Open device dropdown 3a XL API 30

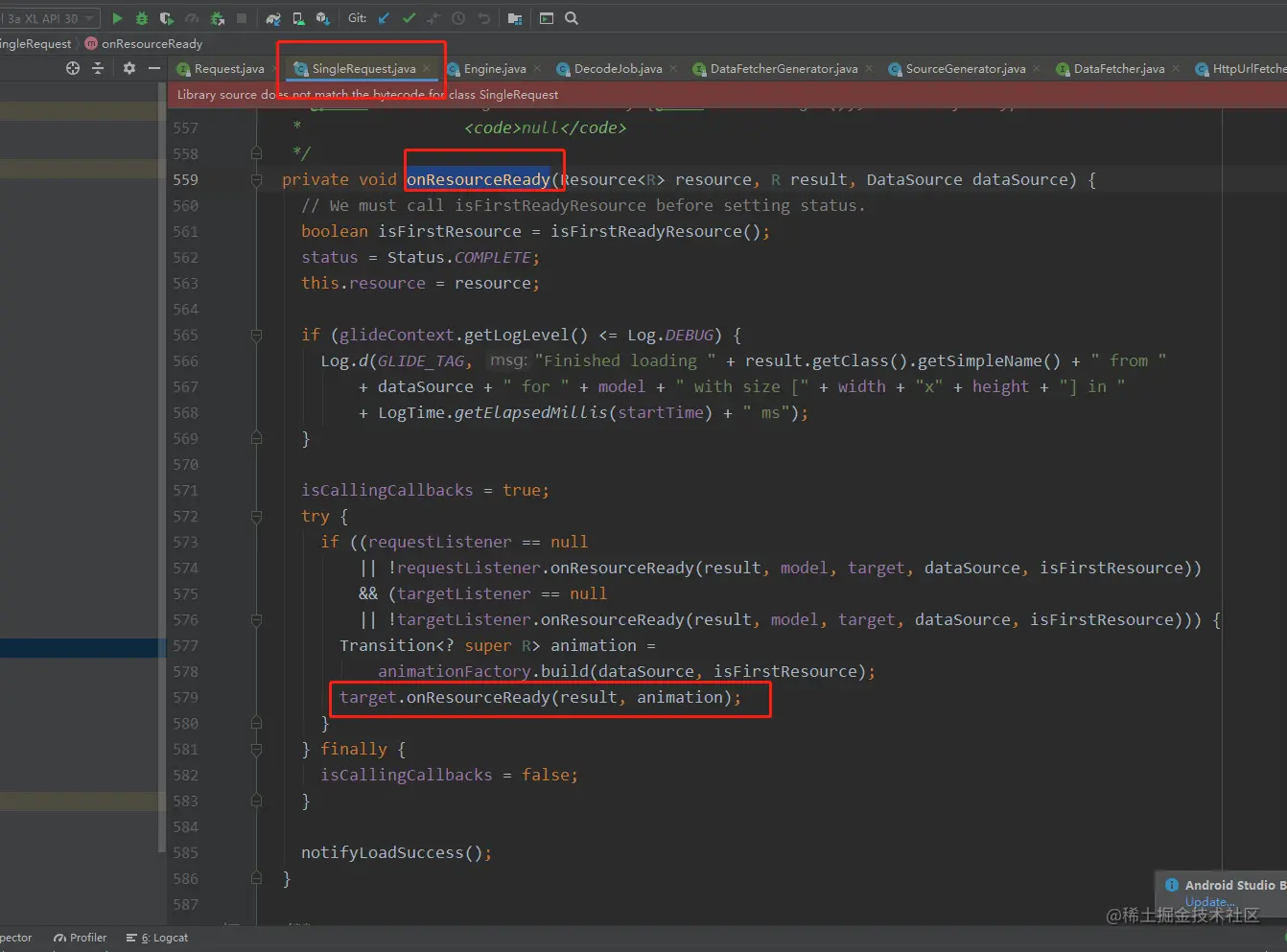(x=49, y=18)
